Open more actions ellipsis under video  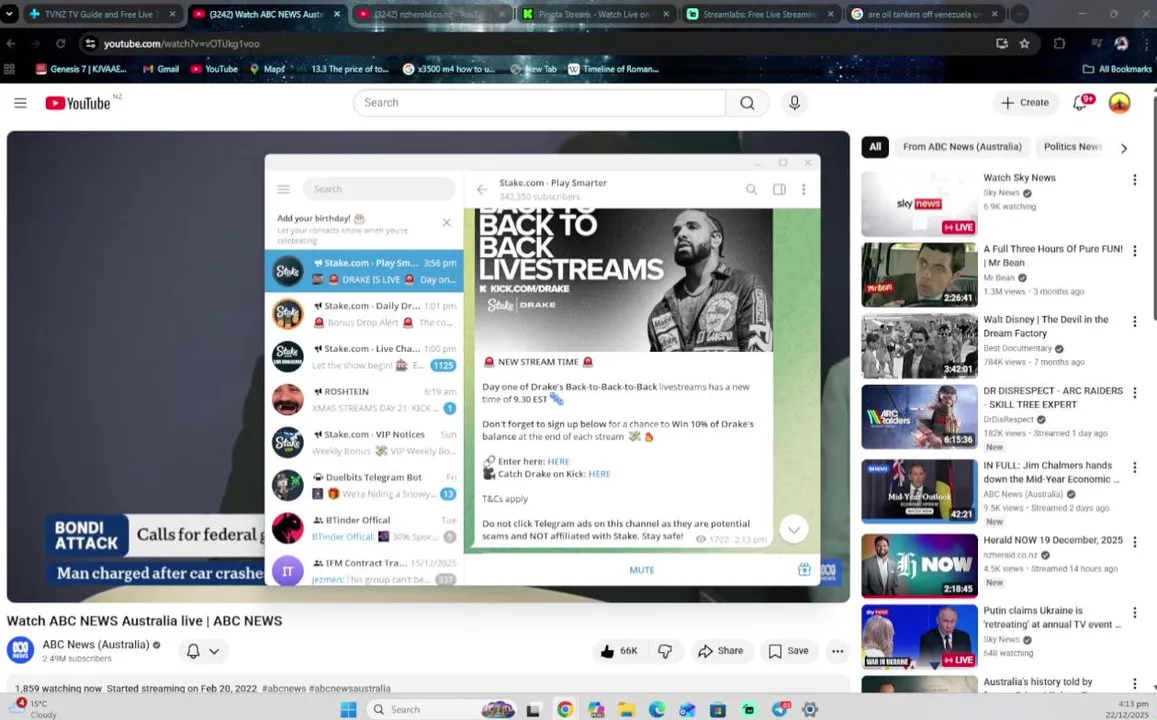click(837, 651)
